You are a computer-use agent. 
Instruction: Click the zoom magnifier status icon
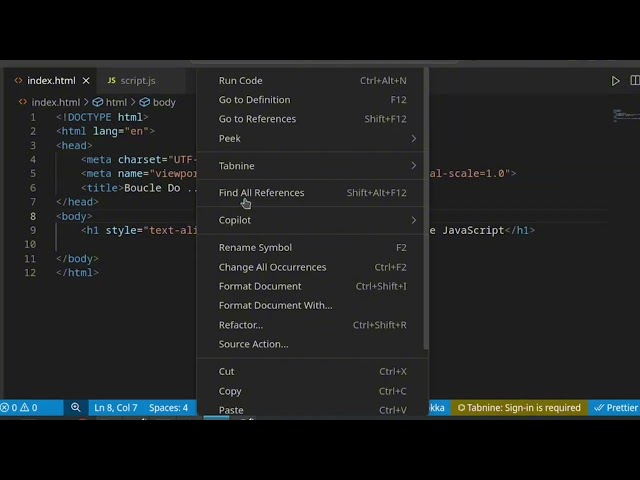coord(76,407)
